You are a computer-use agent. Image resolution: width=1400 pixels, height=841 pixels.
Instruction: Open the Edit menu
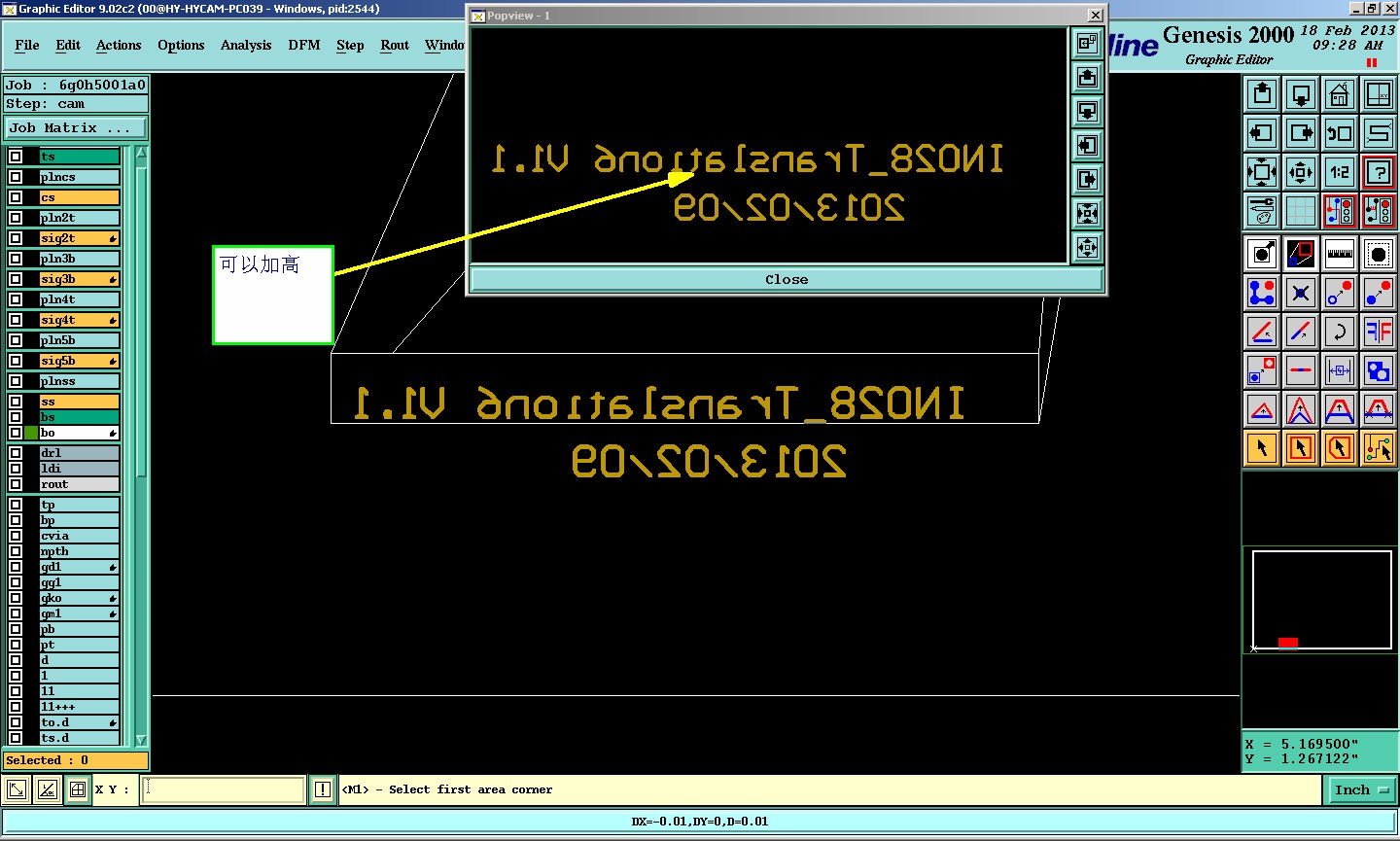68,45
